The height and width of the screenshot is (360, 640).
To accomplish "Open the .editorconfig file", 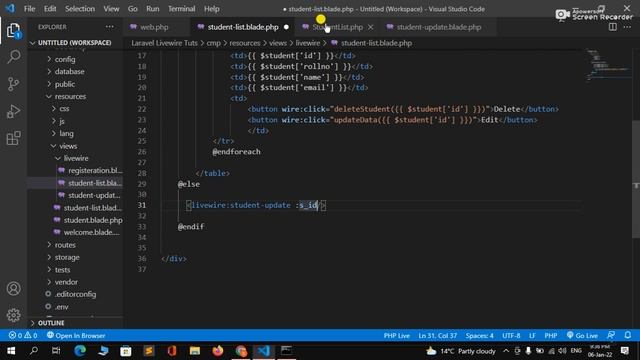I will 76,294.
